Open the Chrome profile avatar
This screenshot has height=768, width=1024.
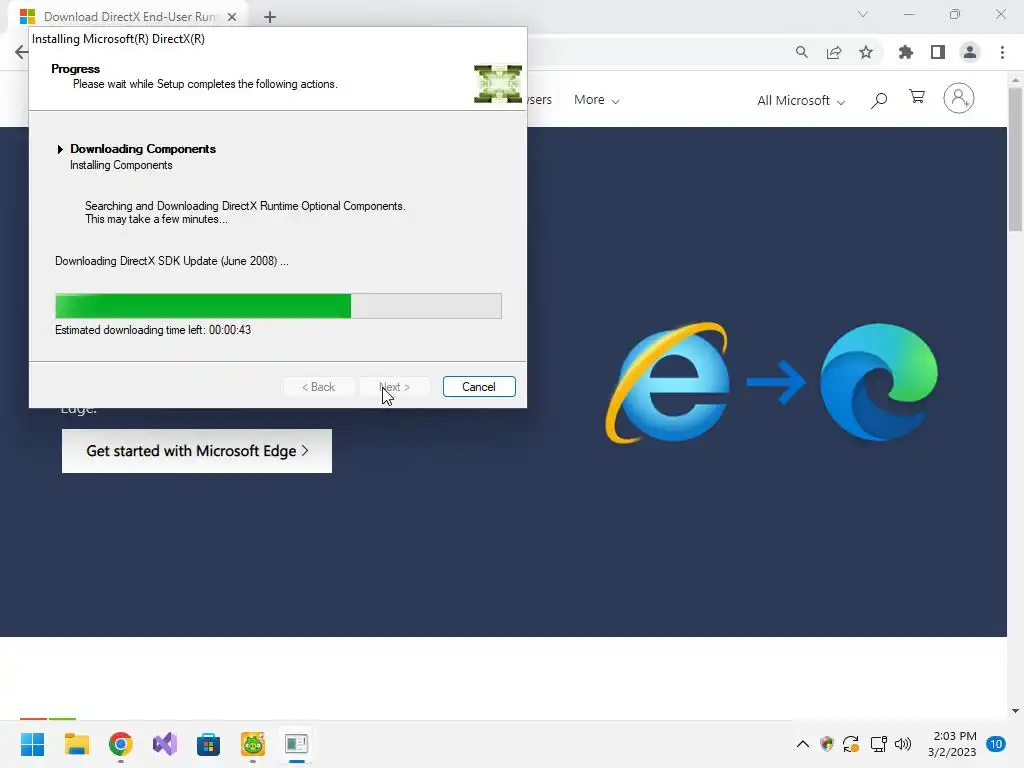point(970,52)
